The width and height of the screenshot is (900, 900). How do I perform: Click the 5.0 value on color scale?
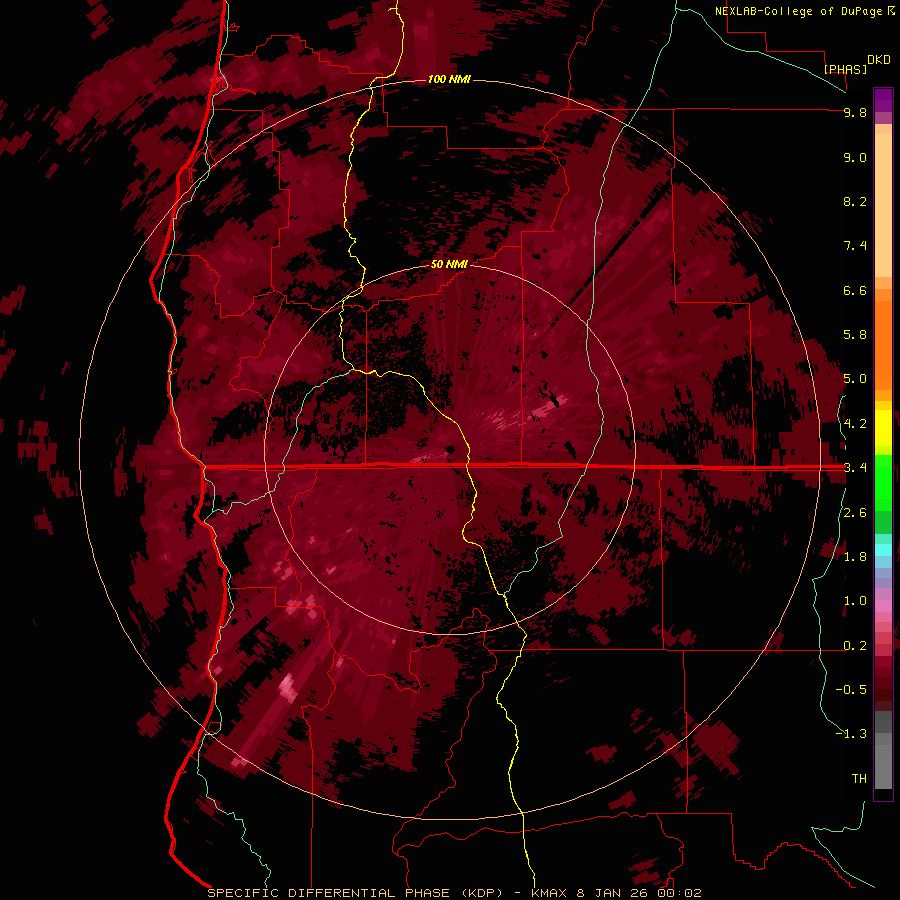click(855, 379)
